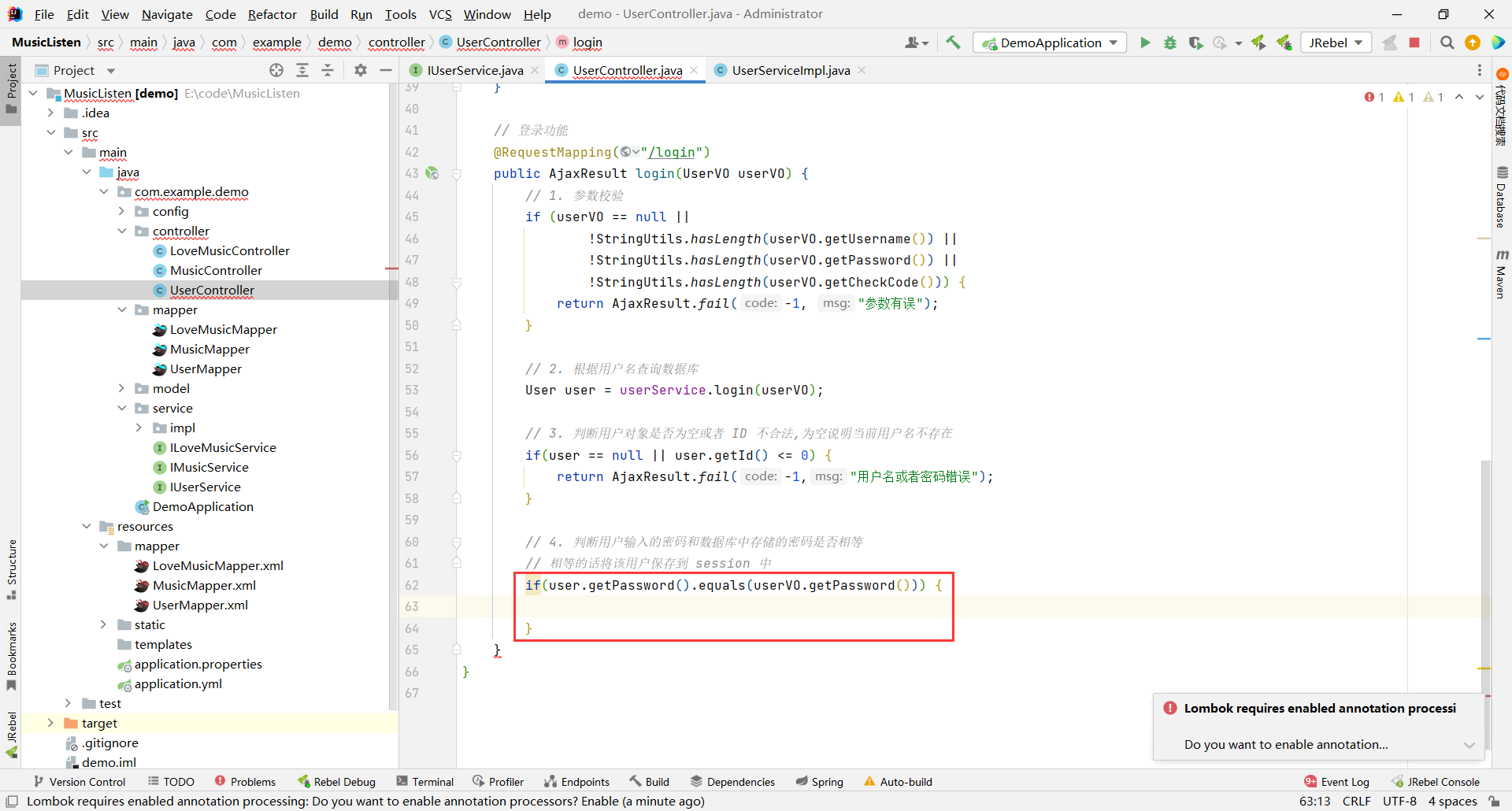Click the editor vertical scrollbar

pyautogui.click(x=1485, y=551)
